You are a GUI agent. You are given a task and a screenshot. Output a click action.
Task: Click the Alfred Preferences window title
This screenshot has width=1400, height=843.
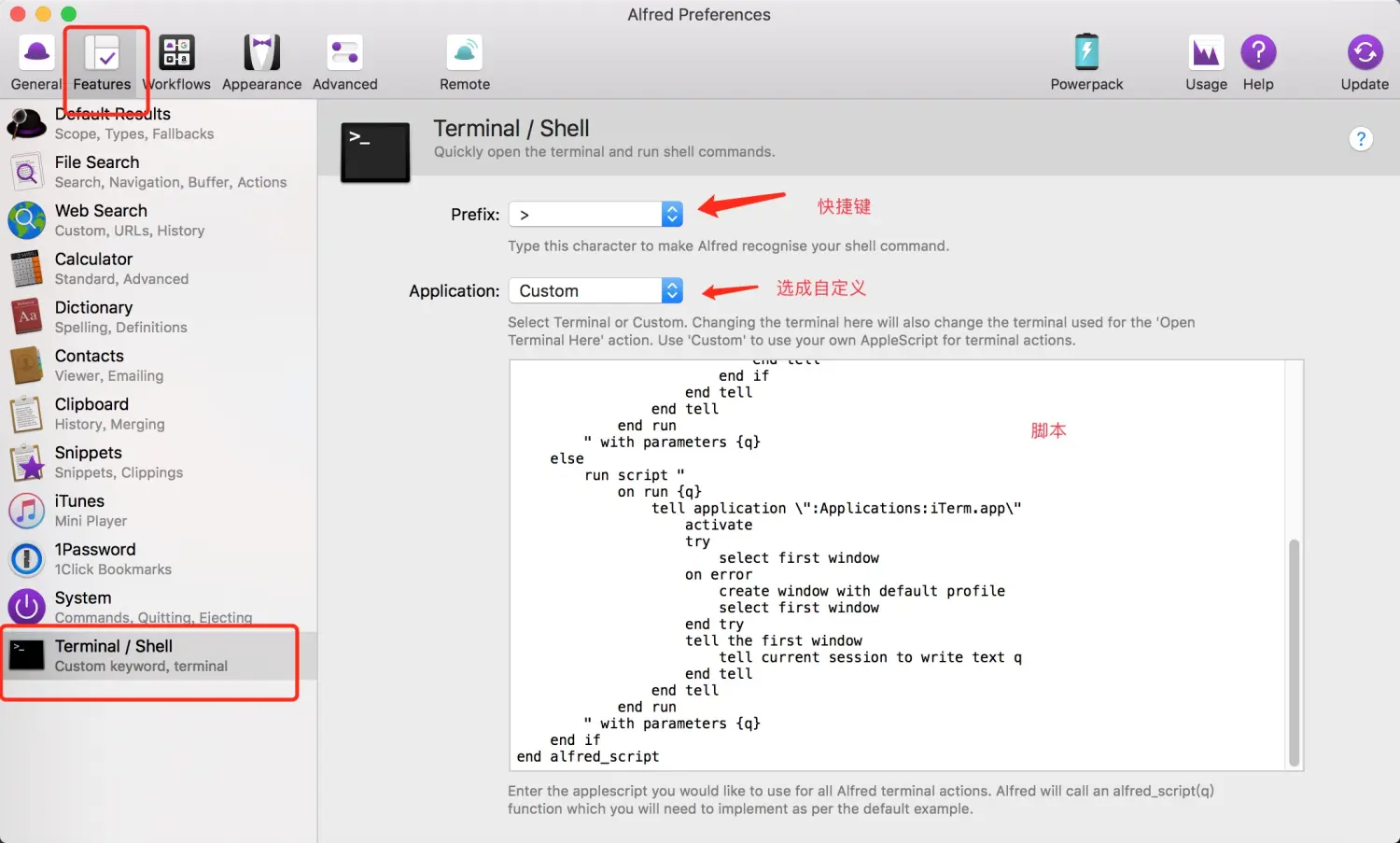point(699,15)
